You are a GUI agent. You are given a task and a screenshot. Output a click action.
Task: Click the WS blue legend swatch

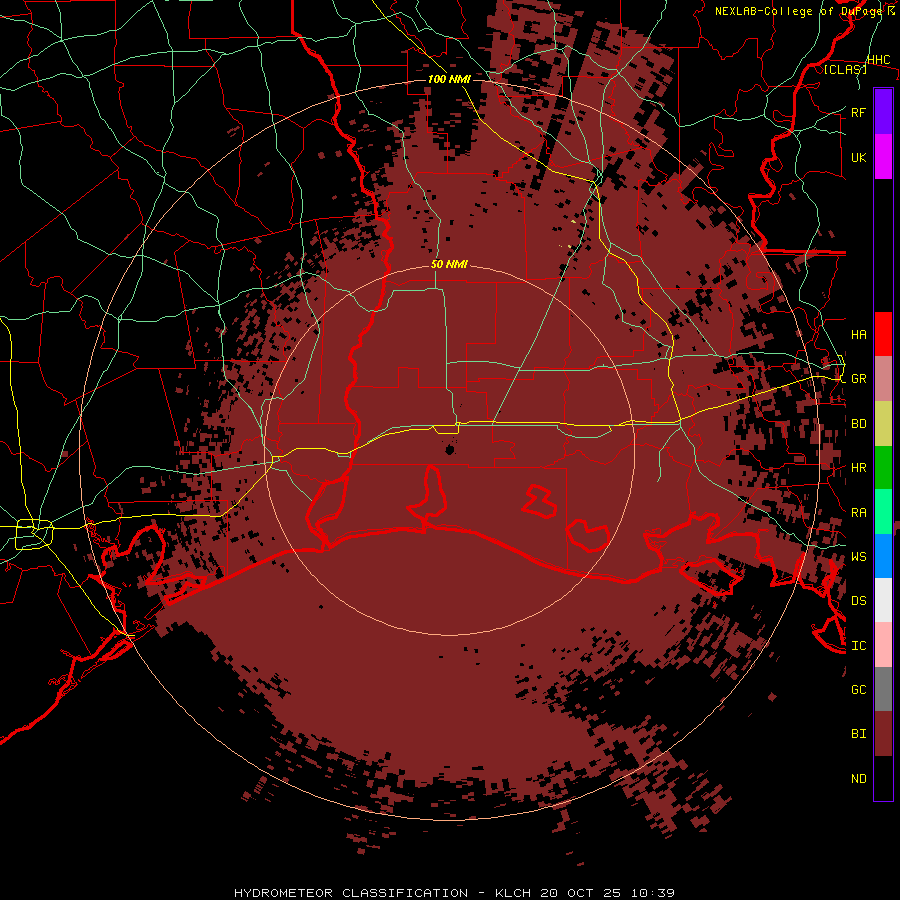pyautogui.click(x=883, y=556)
